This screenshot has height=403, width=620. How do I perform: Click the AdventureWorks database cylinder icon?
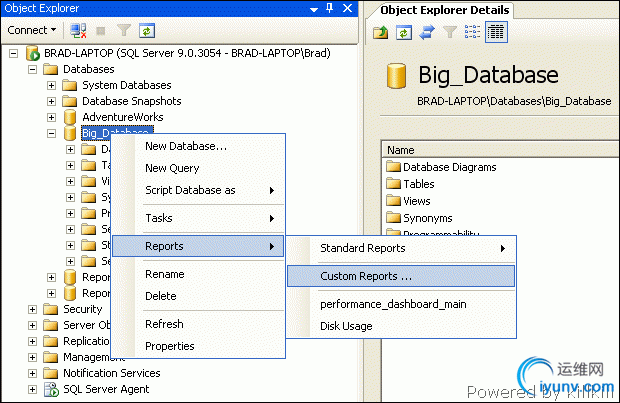(70, 117)
